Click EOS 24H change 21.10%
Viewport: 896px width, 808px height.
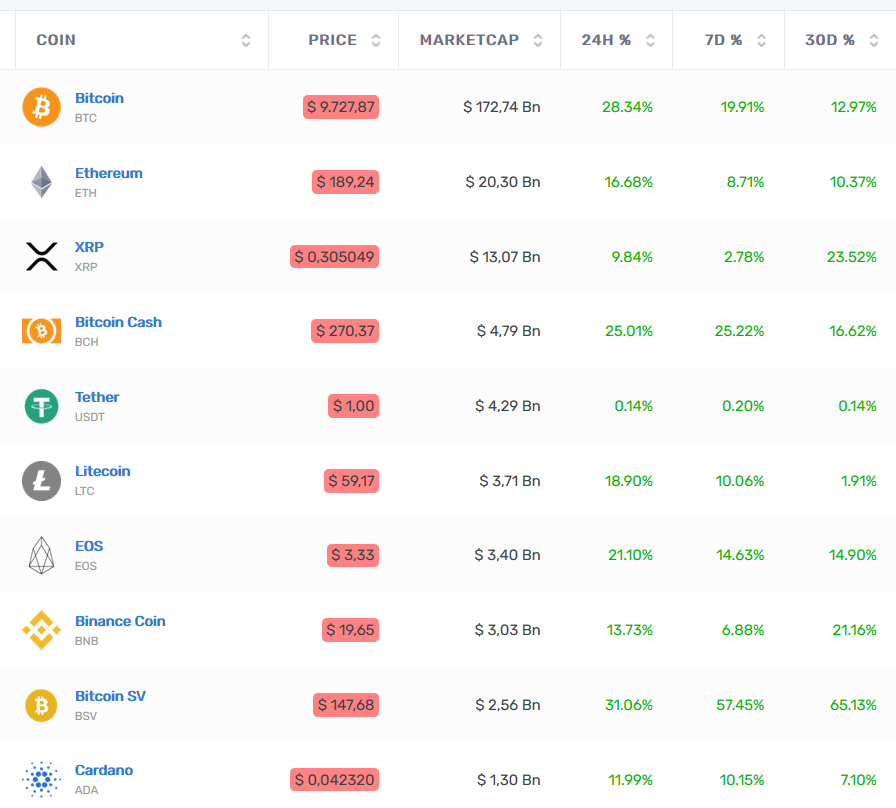pos(630,555)
